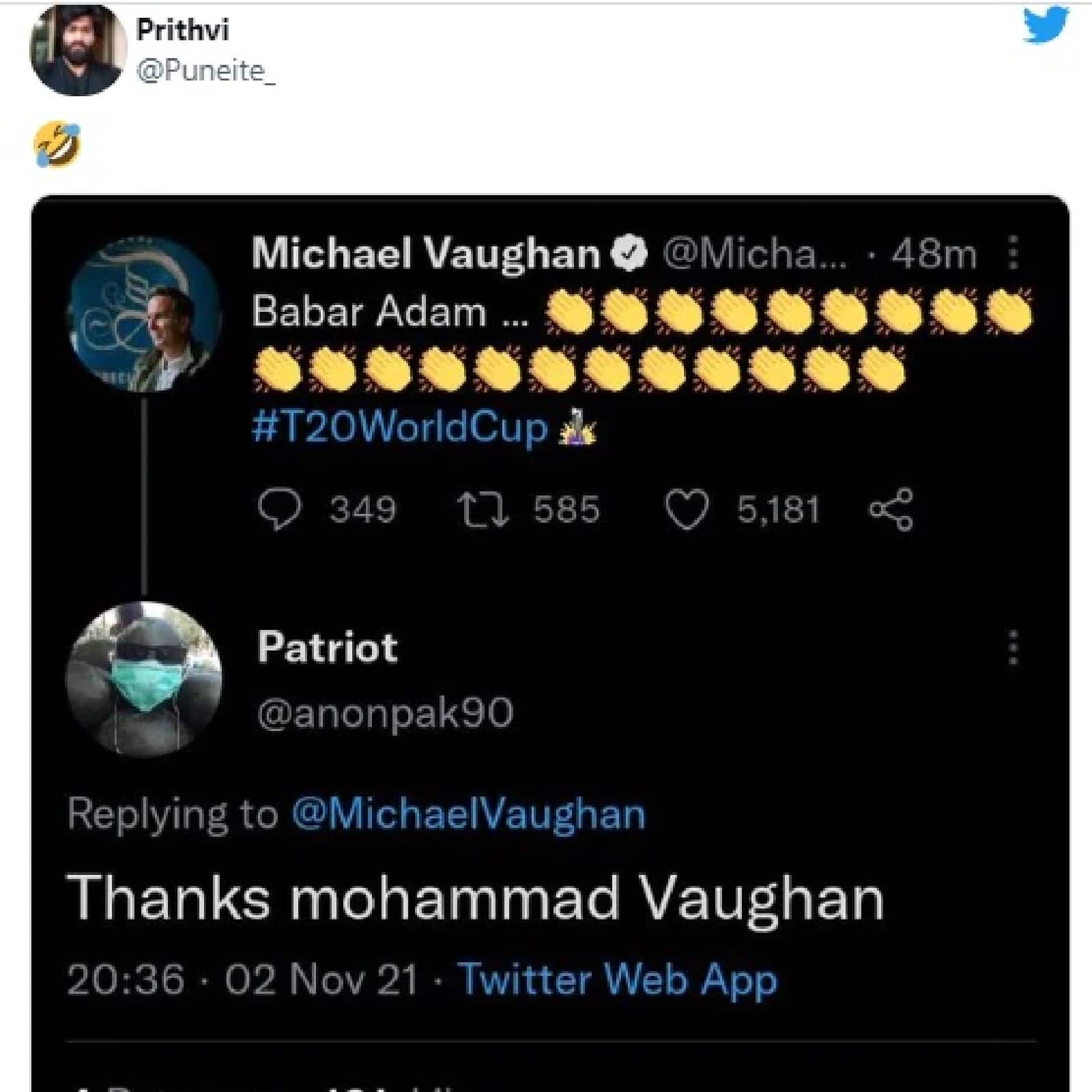Open three-dot menu on Michael Vaughan's tweet
Screen dimensions: 1092x1092
click(1014, 253)
